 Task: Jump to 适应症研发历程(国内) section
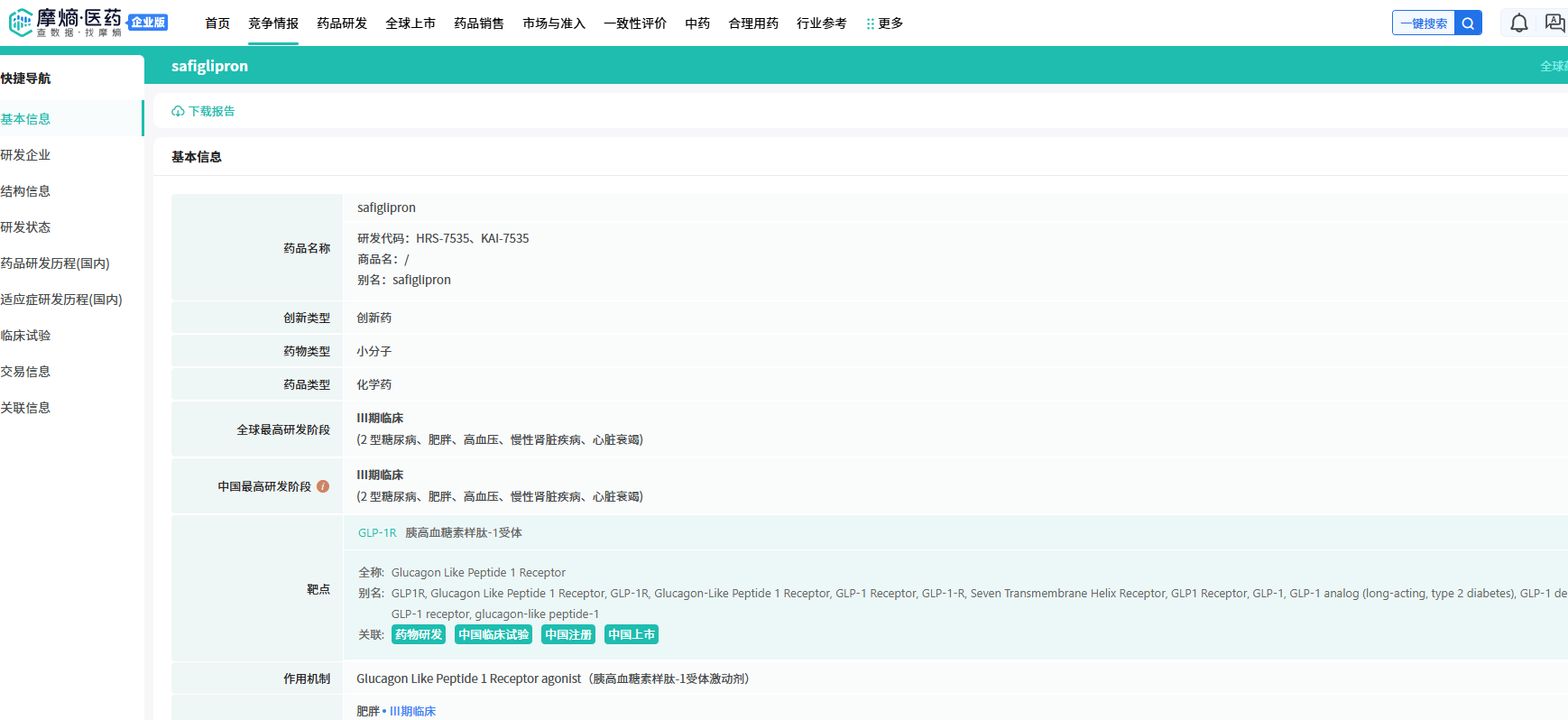click(x=61, y=299)
